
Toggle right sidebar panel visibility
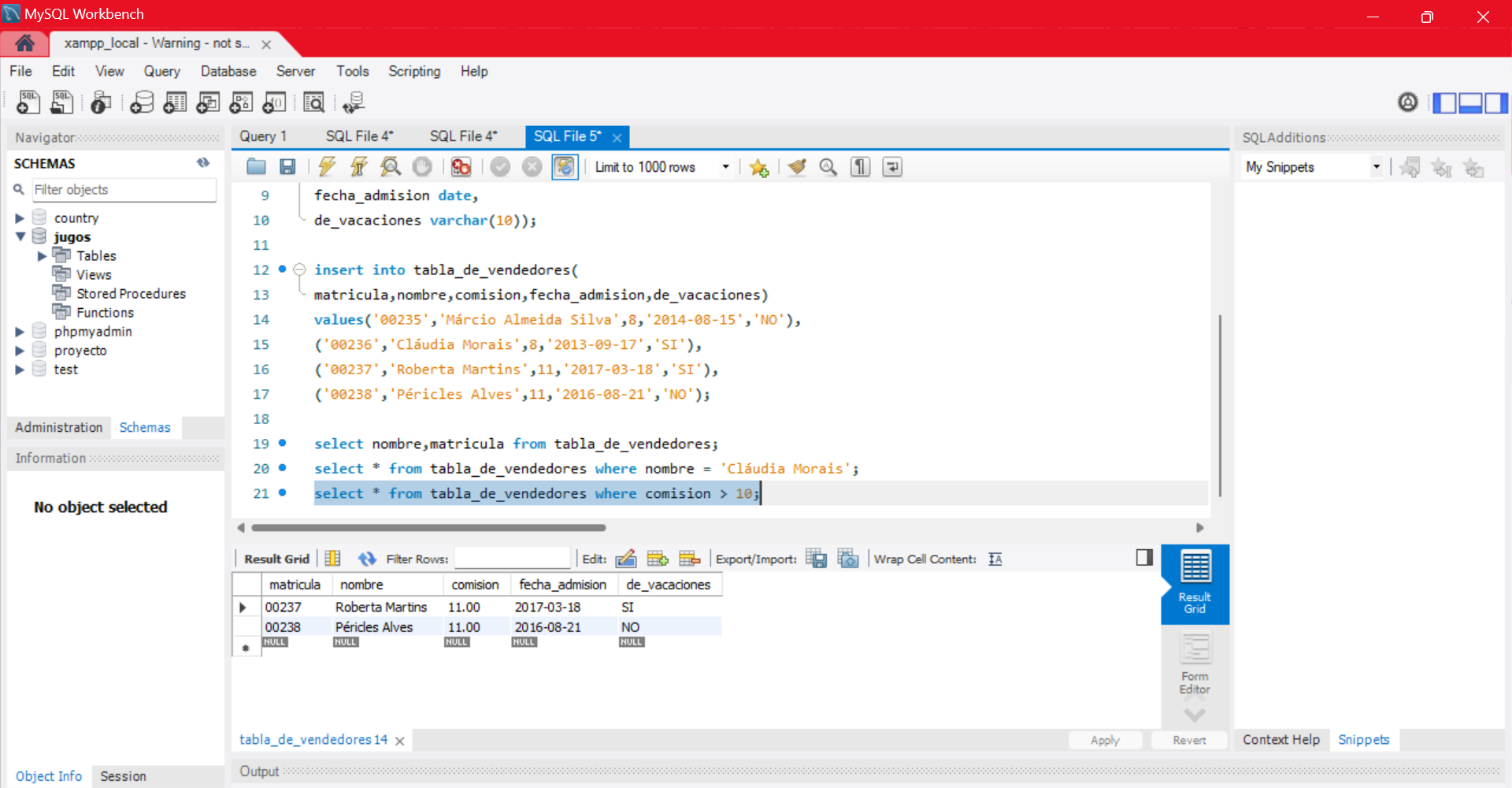(x=1496, y=102)
